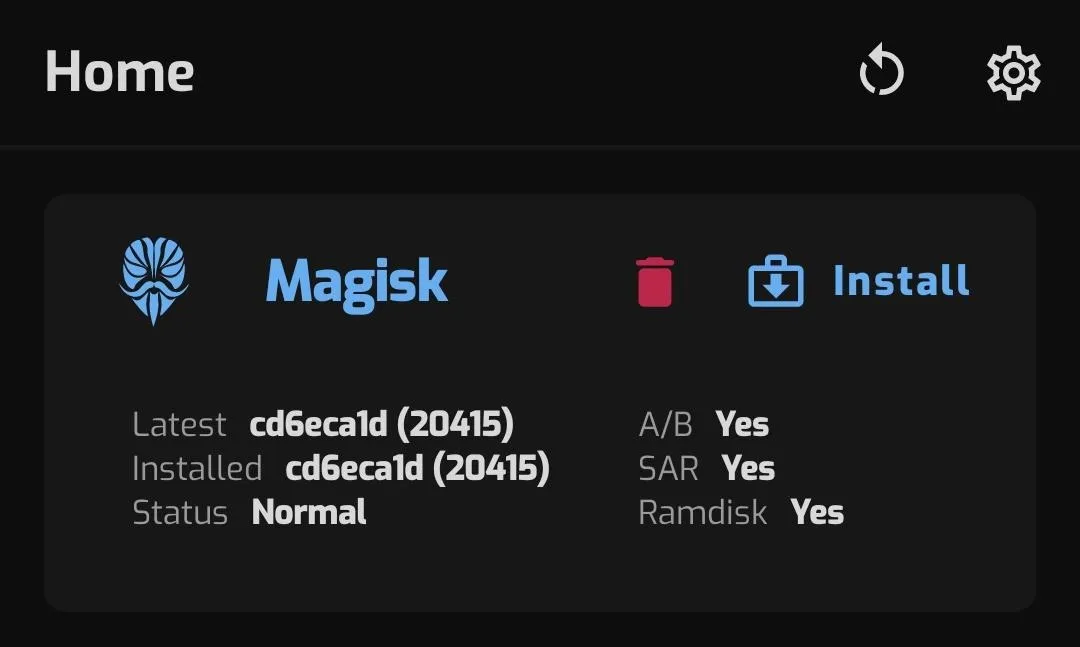Open settings via gear icon
The width and height of the screenshot is (1080, 647).
[x=1013, y=73]
